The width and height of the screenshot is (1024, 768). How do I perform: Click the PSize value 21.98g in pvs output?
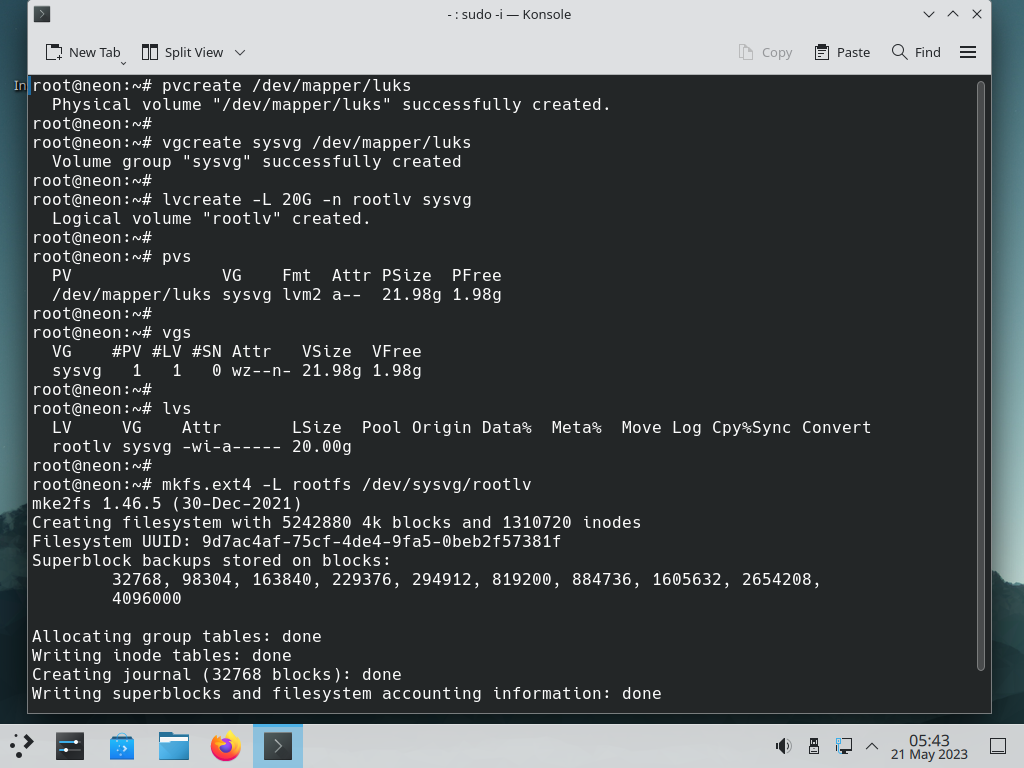pos(411,295)
